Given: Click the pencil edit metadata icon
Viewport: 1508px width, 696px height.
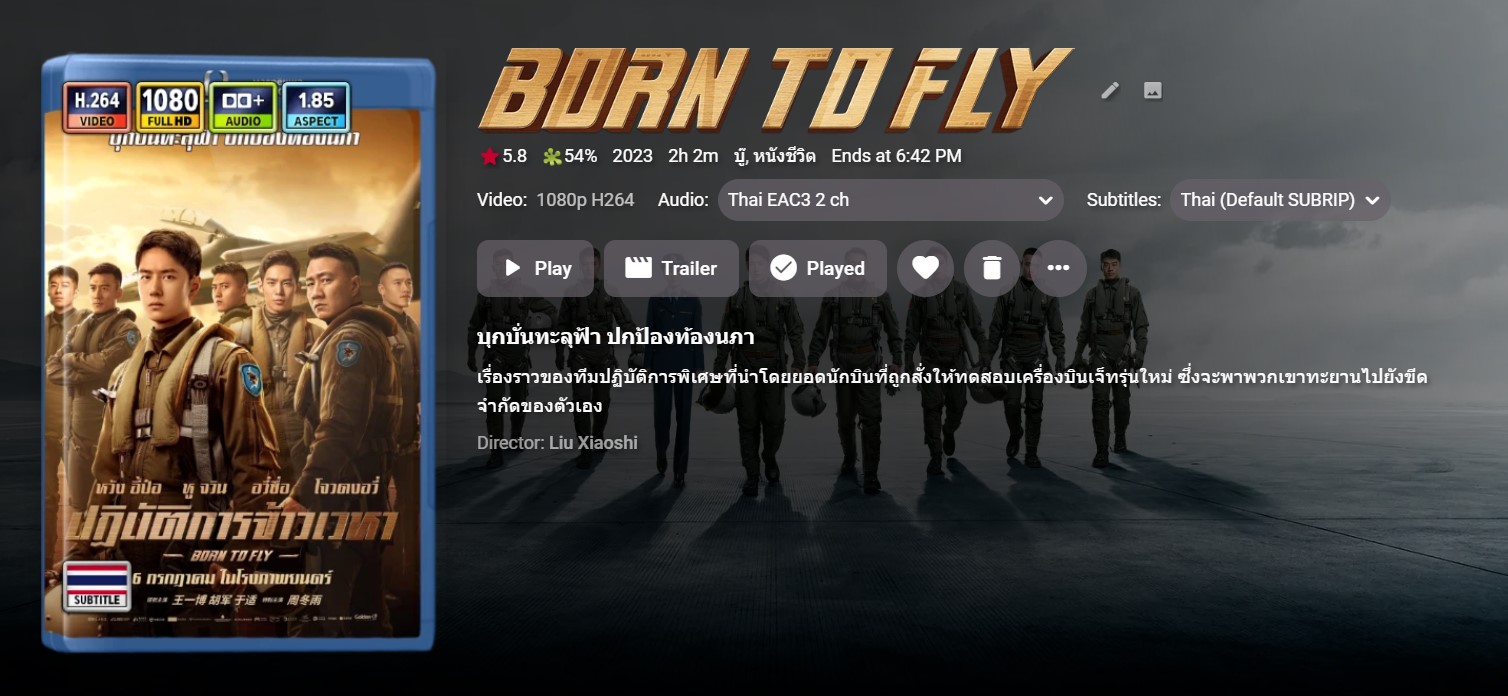Looking at the screenshot, I should coord(1110,91).
